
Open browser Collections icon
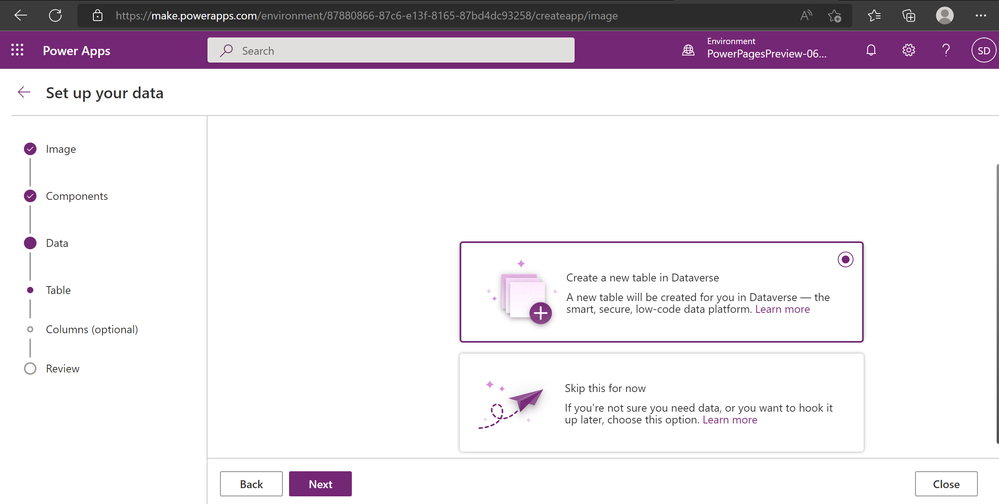(909, 15)
